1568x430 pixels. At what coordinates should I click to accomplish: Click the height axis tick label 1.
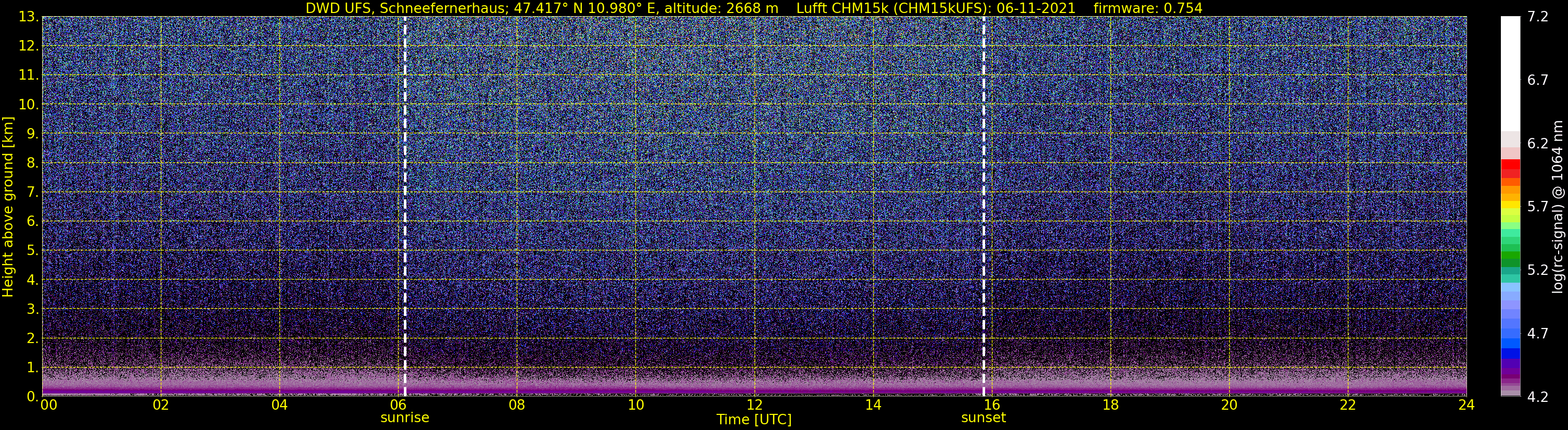(x=32, y=367)
